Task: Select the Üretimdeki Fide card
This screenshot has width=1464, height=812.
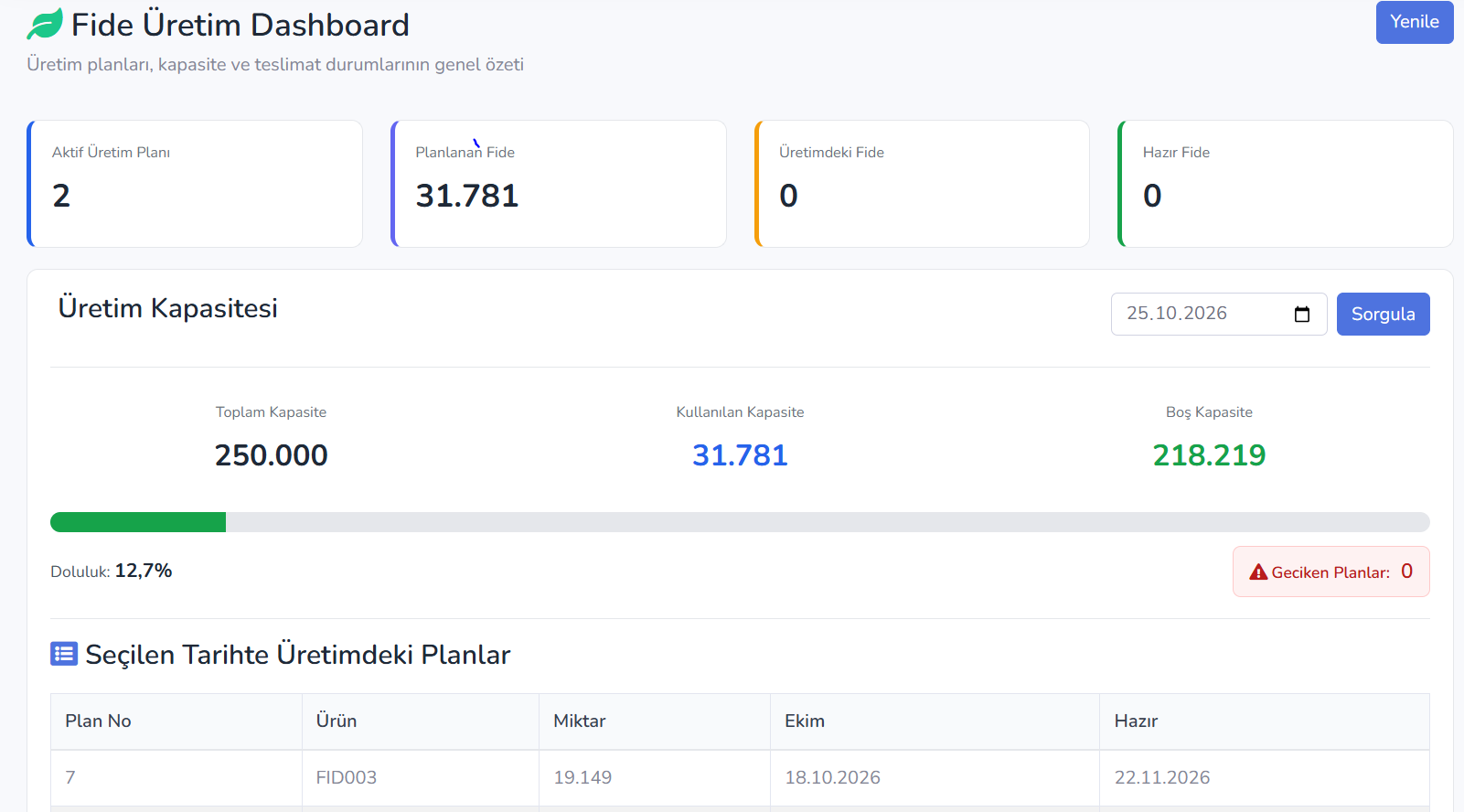Action: coord(922,184)
